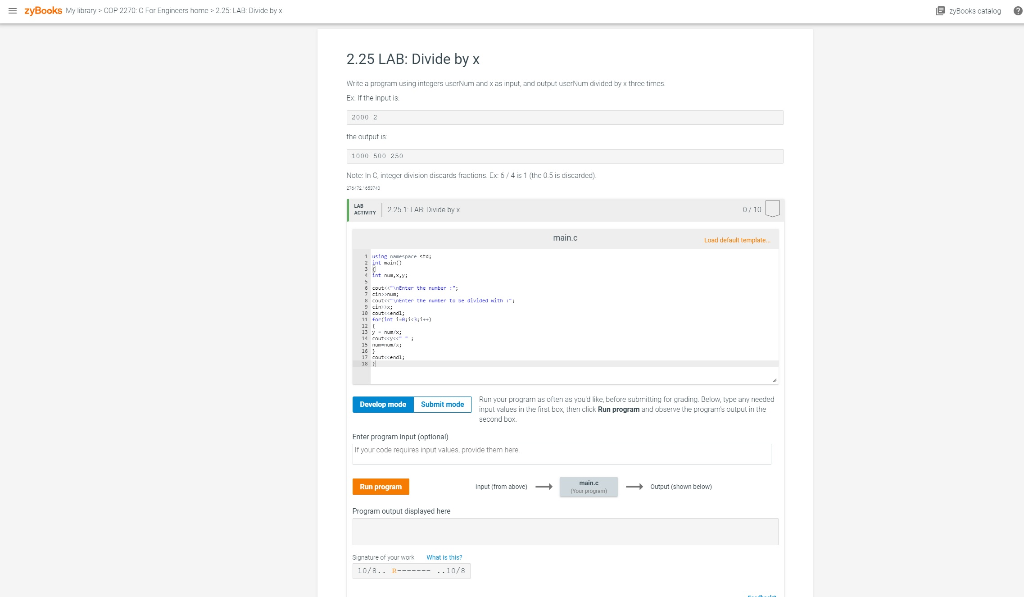The image size is (1024, 597).
Task: Click the main.c program box in the diagram
Action: click(588, 487)
